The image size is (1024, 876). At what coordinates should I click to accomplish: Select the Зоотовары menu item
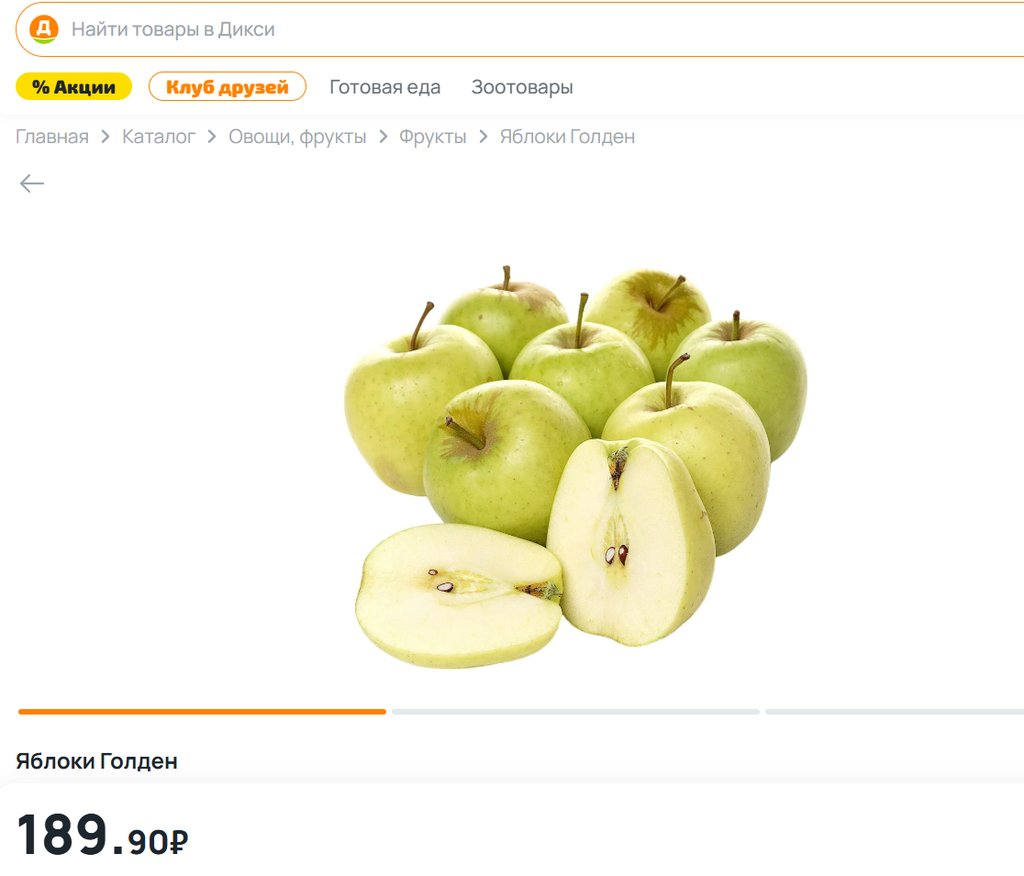[x=522, y=87]
